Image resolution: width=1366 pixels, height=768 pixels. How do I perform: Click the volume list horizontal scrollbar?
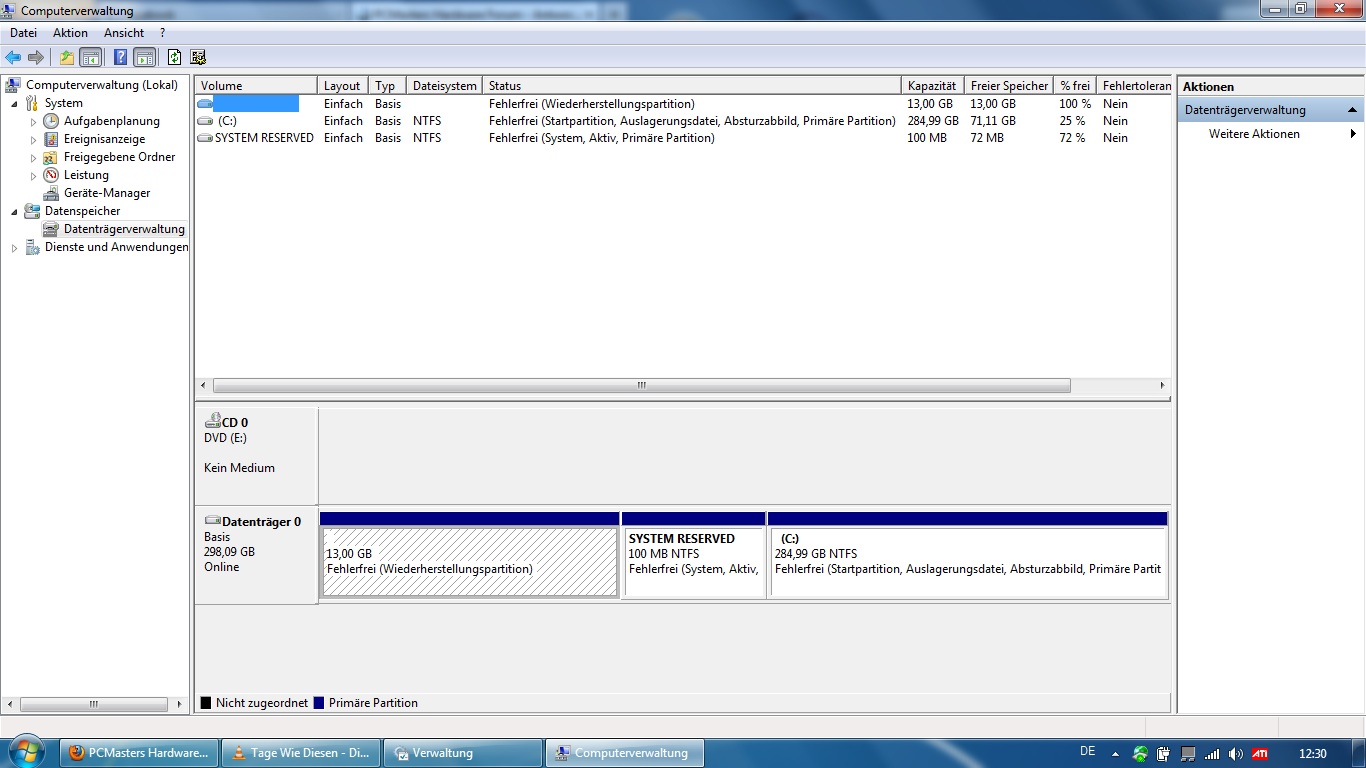pos(641,385)
